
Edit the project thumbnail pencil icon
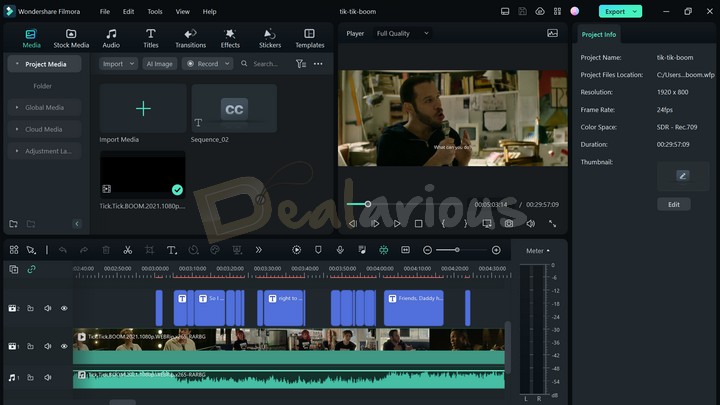(x=682, y=175)
